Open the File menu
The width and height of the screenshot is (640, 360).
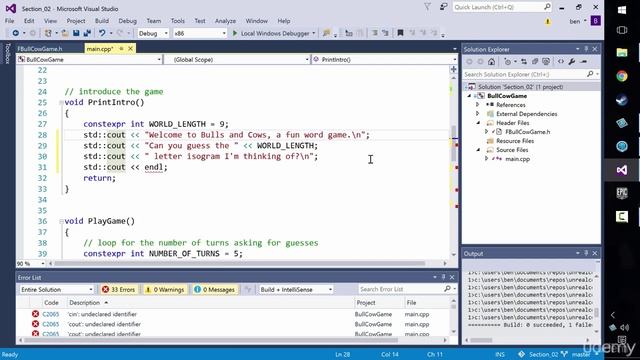pyautogui.click(x=9, y=21)
